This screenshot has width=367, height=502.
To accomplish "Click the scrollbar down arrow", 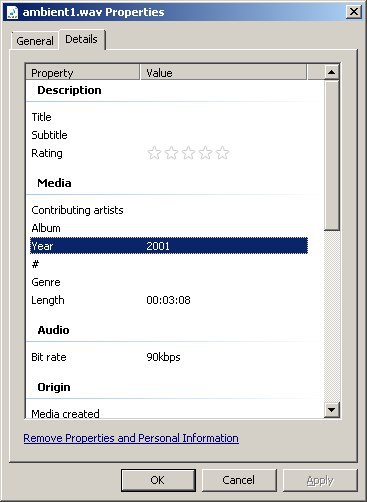I will pyautogui.click(x=331, y=409).
